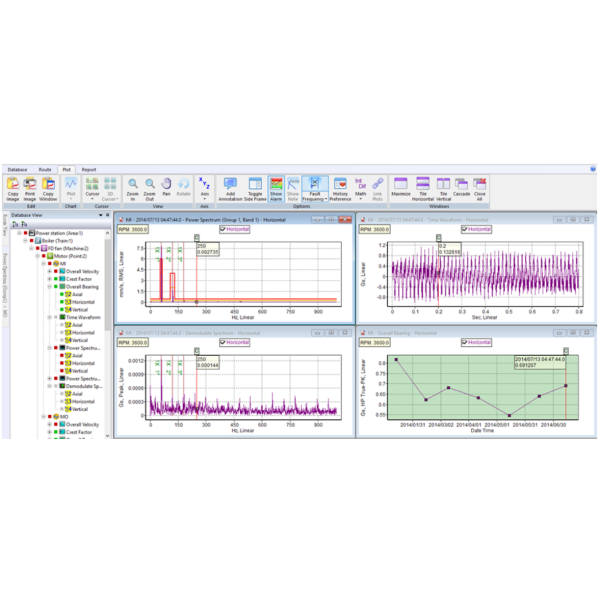Viewport: 600px width, 600px height.
Task: Switch to the Report ribbon tab
Action: [89, 170]
